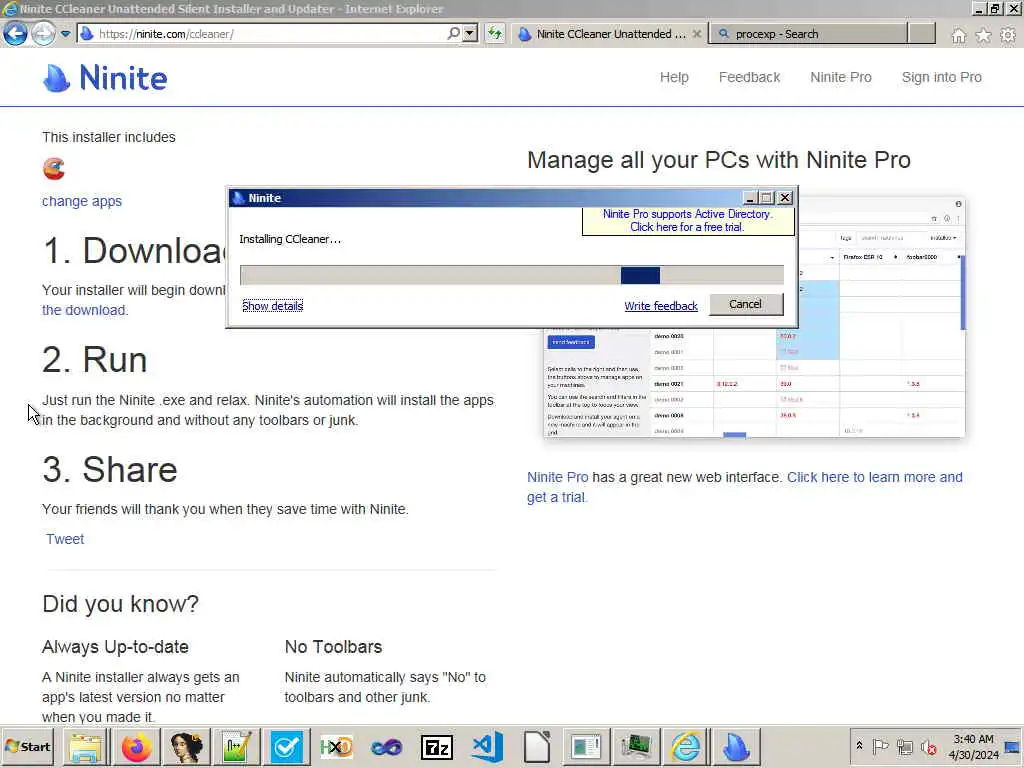Open the monitor-chart app taskbar icon
The image size is (1024, 768).
635,746
